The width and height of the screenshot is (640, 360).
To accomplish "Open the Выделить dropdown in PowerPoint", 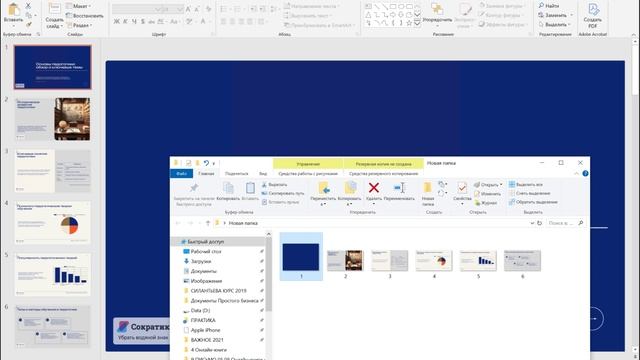I will [x=554, y=24].
